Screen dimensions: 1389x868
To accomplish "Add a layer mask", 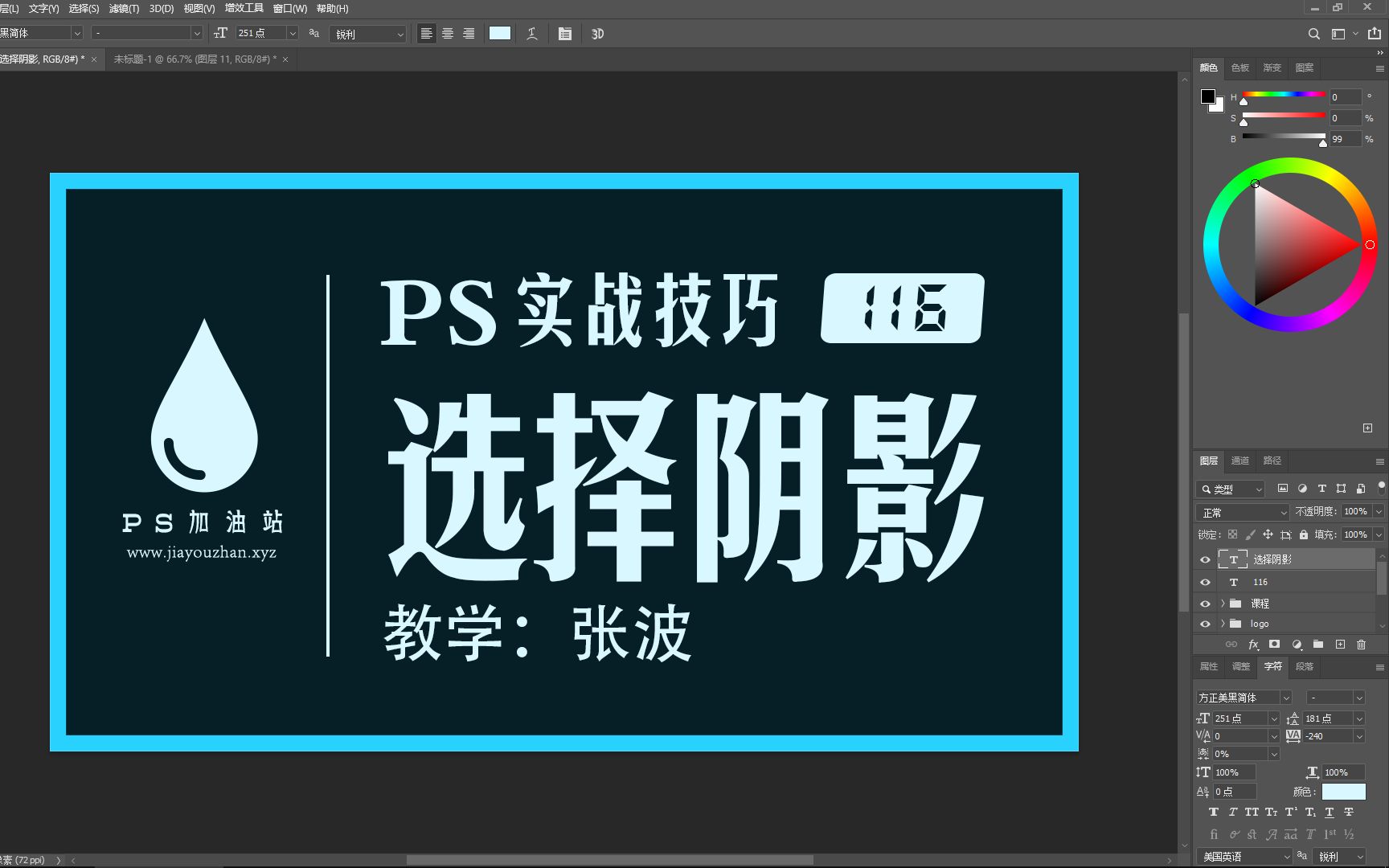I will point(1274,645).
